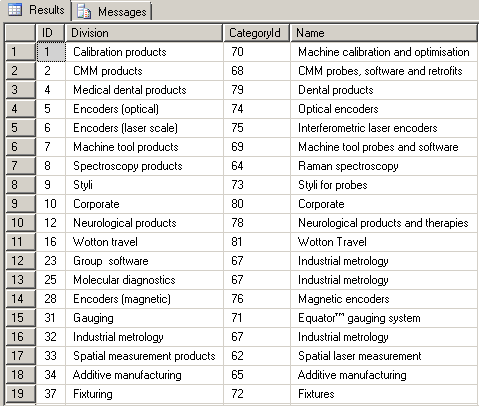Screen dimensions: 479x406
Task: Click the Messages tab document icon
Action: 84,11
